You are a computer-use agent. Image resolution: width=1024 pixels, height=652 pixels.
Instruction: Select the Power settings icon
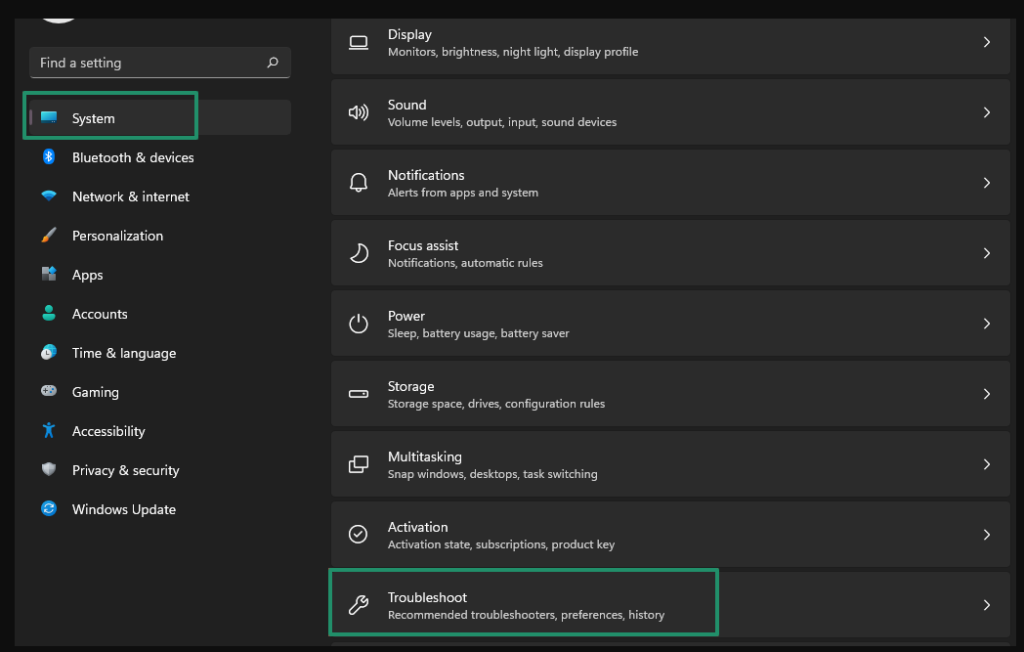tap(359, 323)
